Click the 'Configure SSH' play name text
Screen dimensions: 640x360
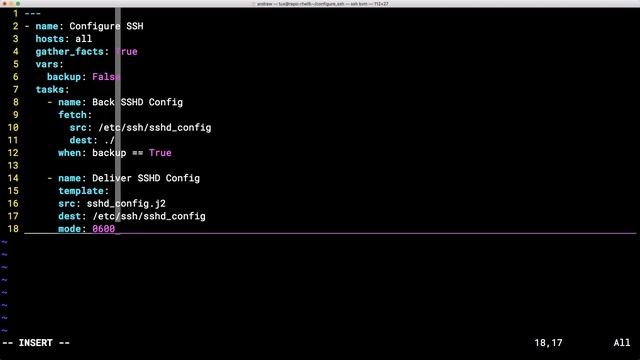[106, 26]
